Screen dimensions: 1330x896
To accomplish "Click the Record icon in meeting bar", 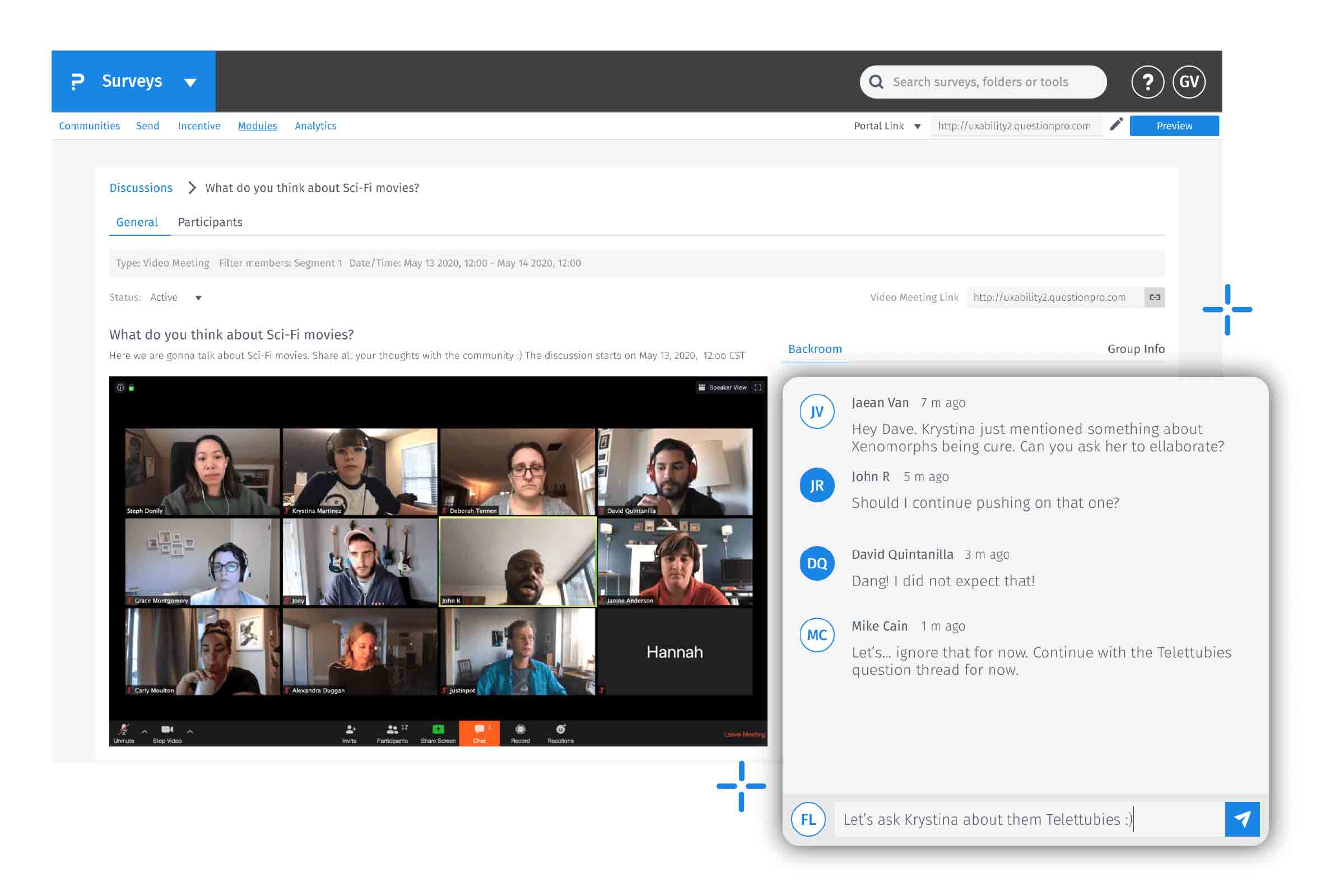I will coord(520,730).
